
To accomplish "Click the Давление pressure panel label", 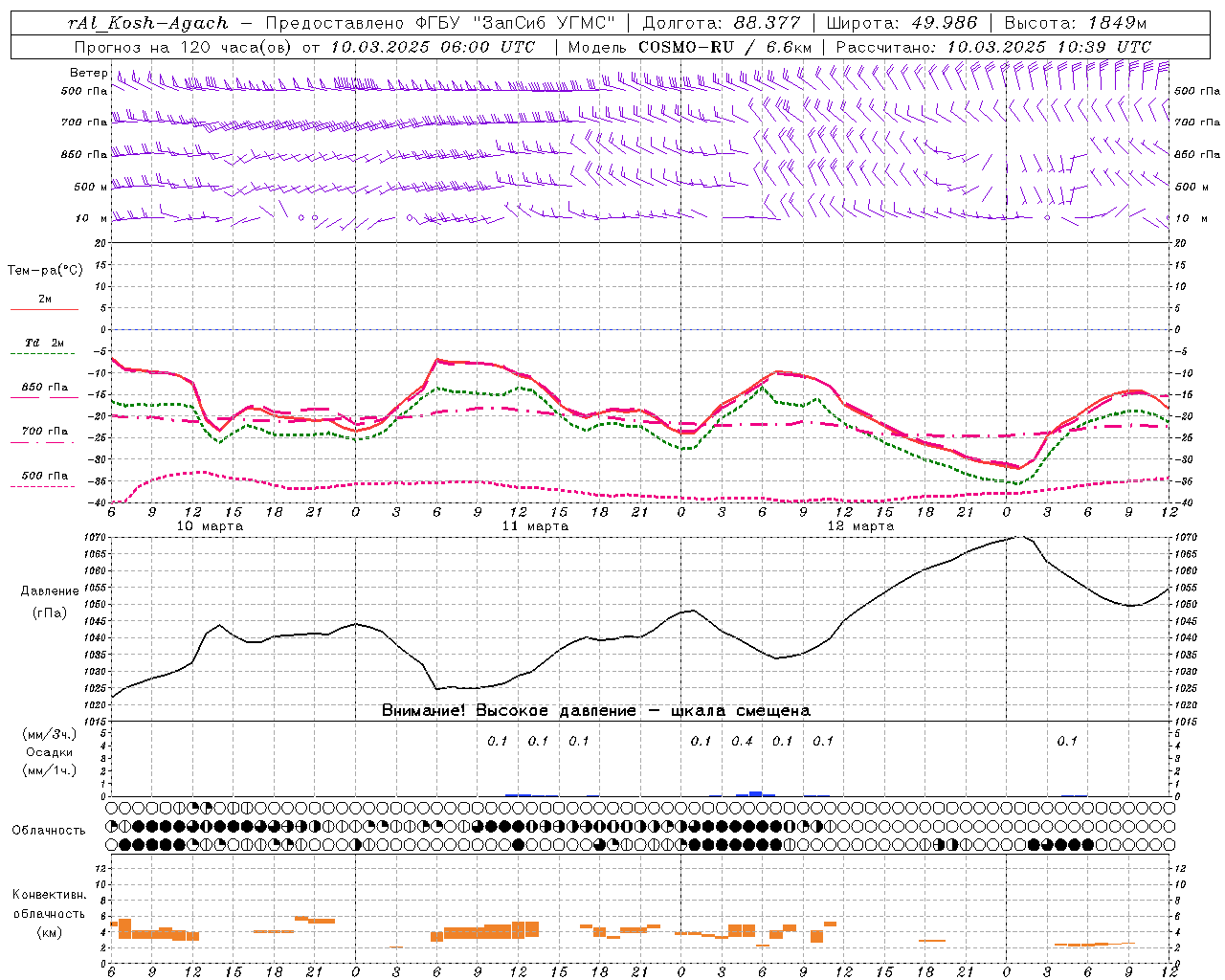I will (50, 591).
